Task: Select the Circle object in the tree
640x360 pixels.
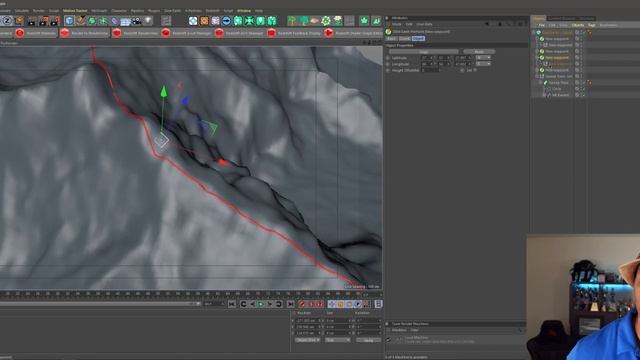Action: pos(557,89)
